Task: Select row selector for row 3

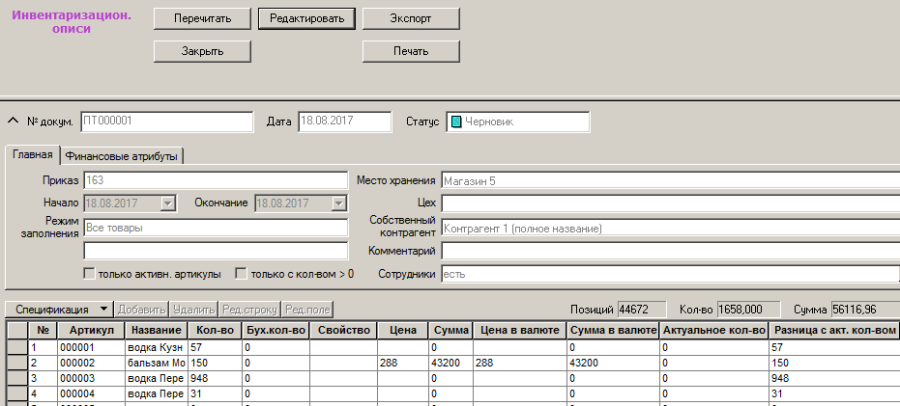Action: (17, 378)
